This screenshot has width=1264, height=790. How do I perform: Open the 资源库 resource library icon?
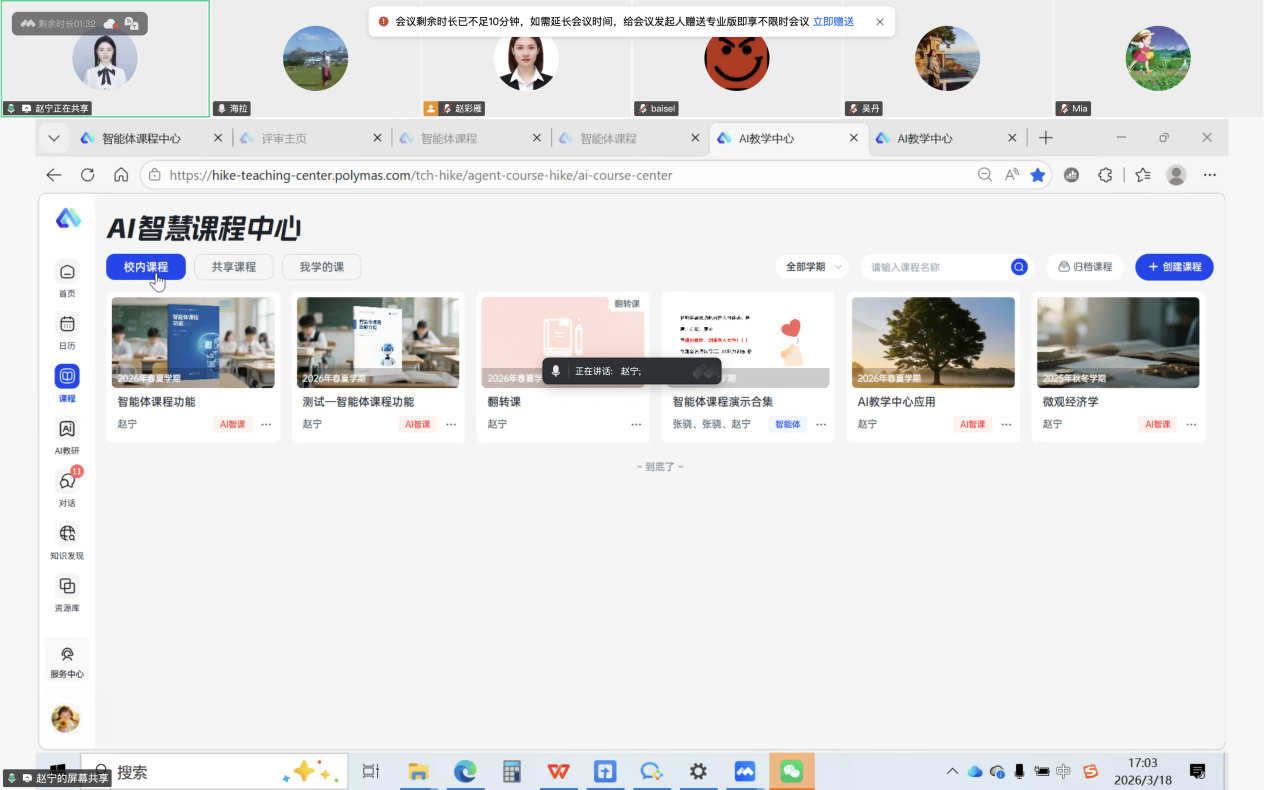(x=67, y=586)
